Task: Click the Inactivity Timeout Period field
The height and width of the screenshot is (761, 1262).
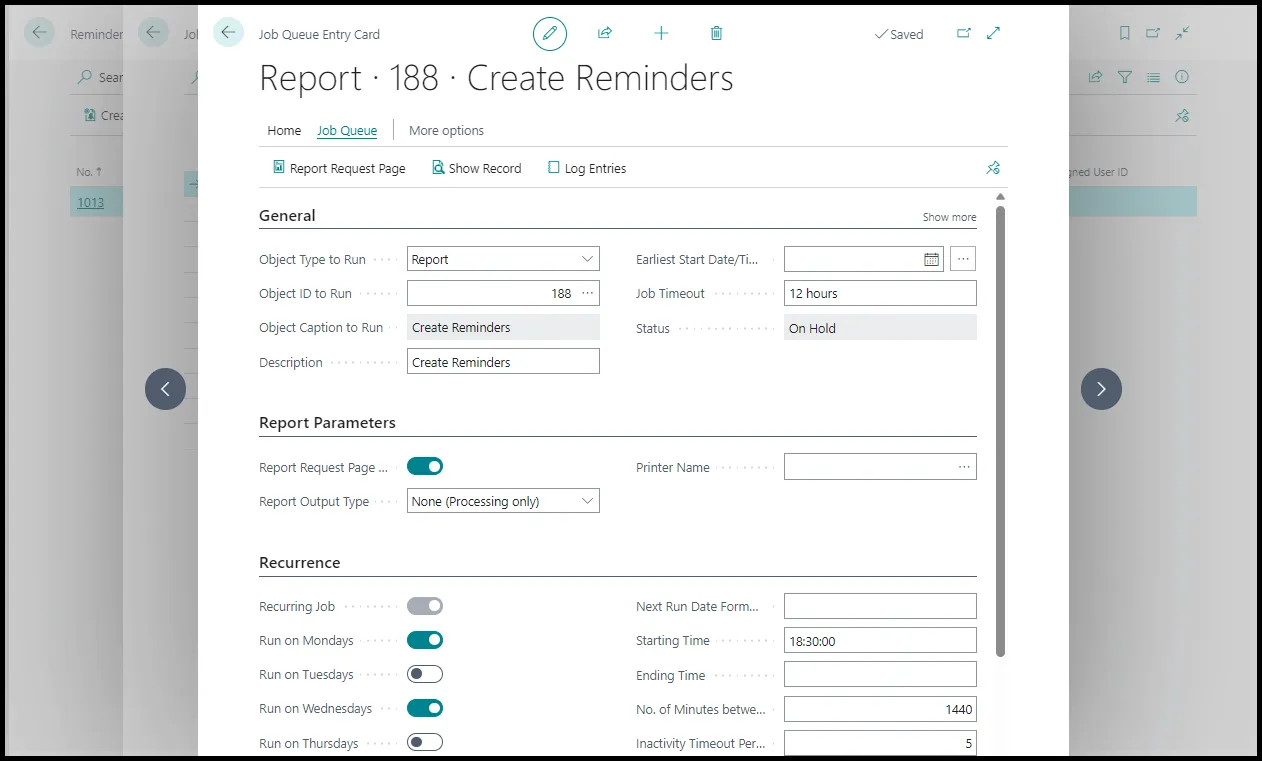Action: coord(880,743)
